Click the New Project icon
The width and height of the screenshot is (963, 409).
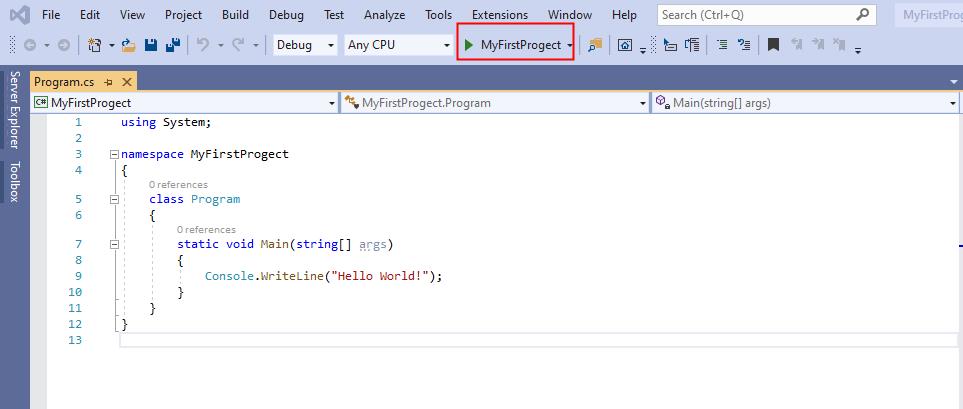(x=95, y=45)
